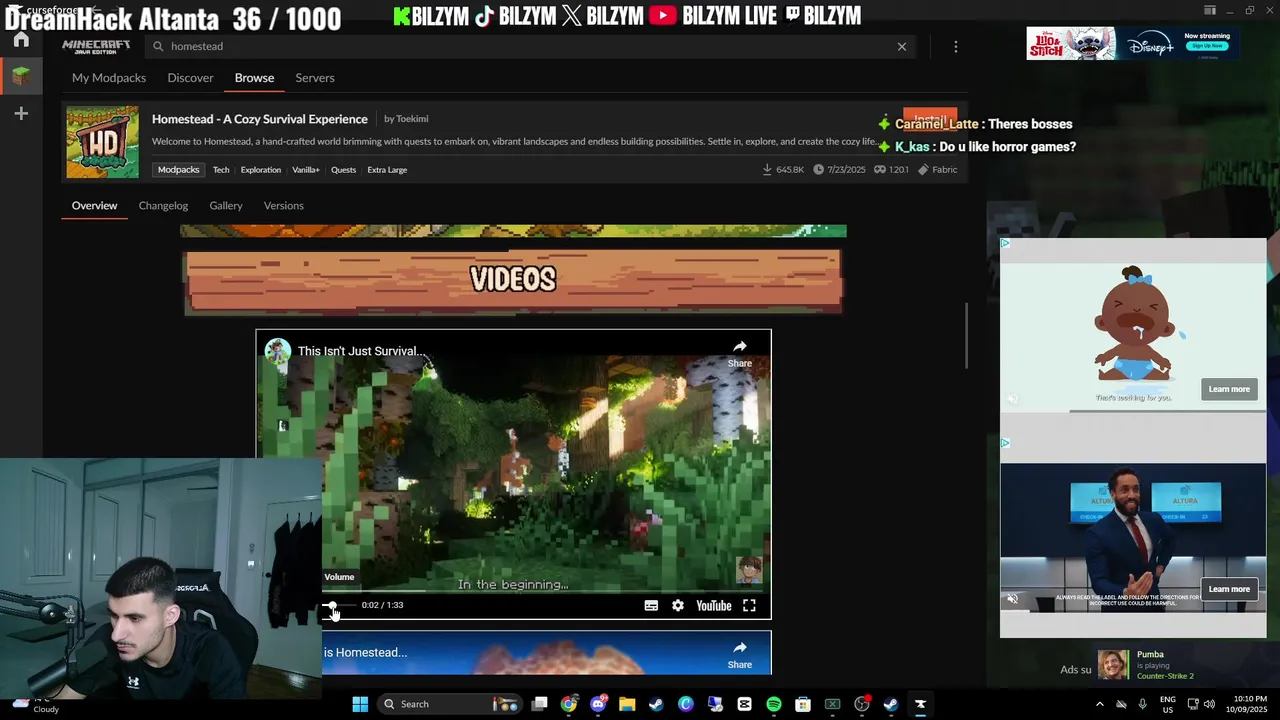Click the ad info icon on Altura ad

[x=1006, y=443]
